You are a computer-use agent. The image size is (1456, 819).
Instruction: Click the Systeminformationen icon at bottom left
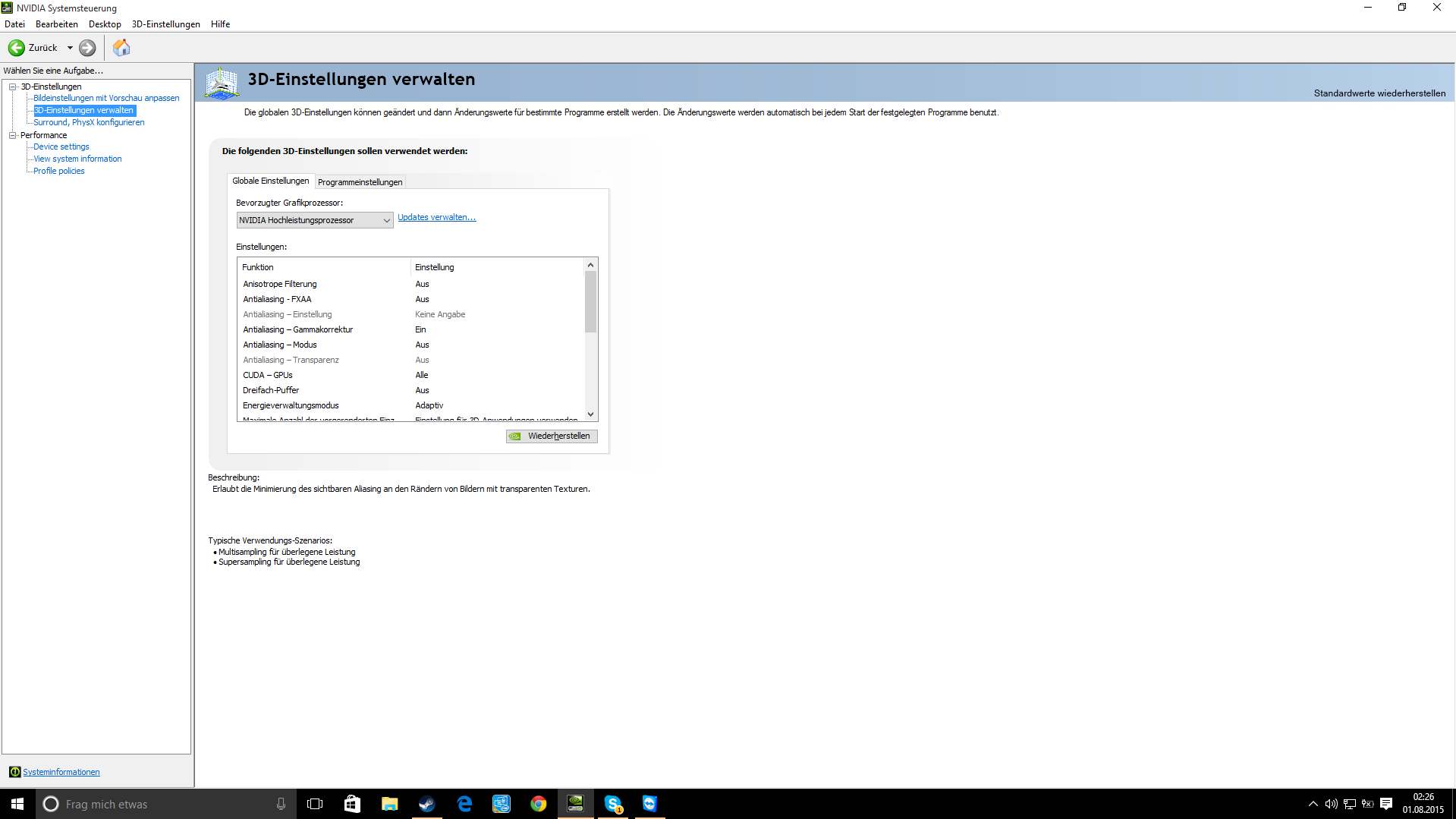pyautogui.click(x=14, y=772)
